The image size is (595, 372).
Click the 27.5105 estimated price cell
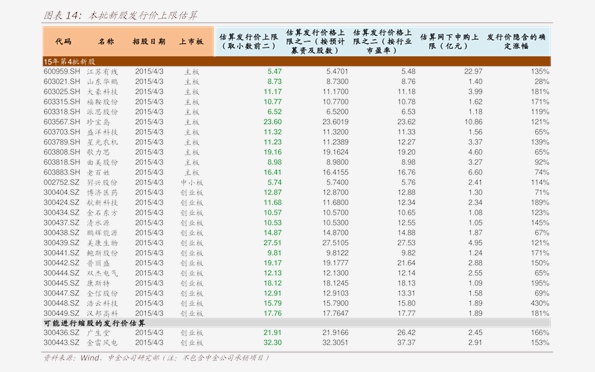point(335,243)
